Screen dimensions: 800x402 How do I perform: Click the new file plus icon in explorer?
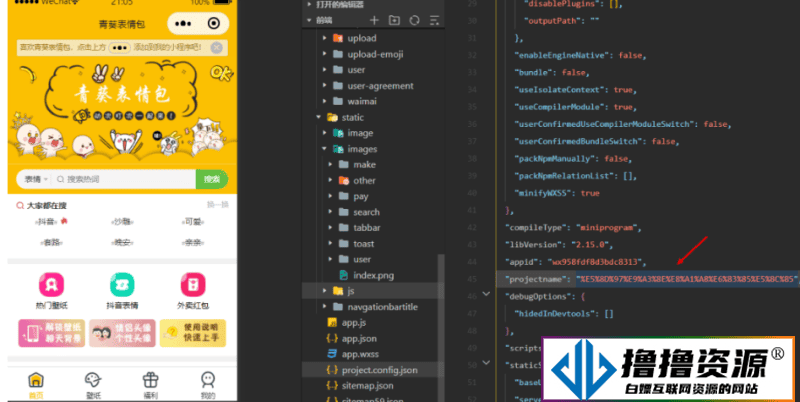374,20
